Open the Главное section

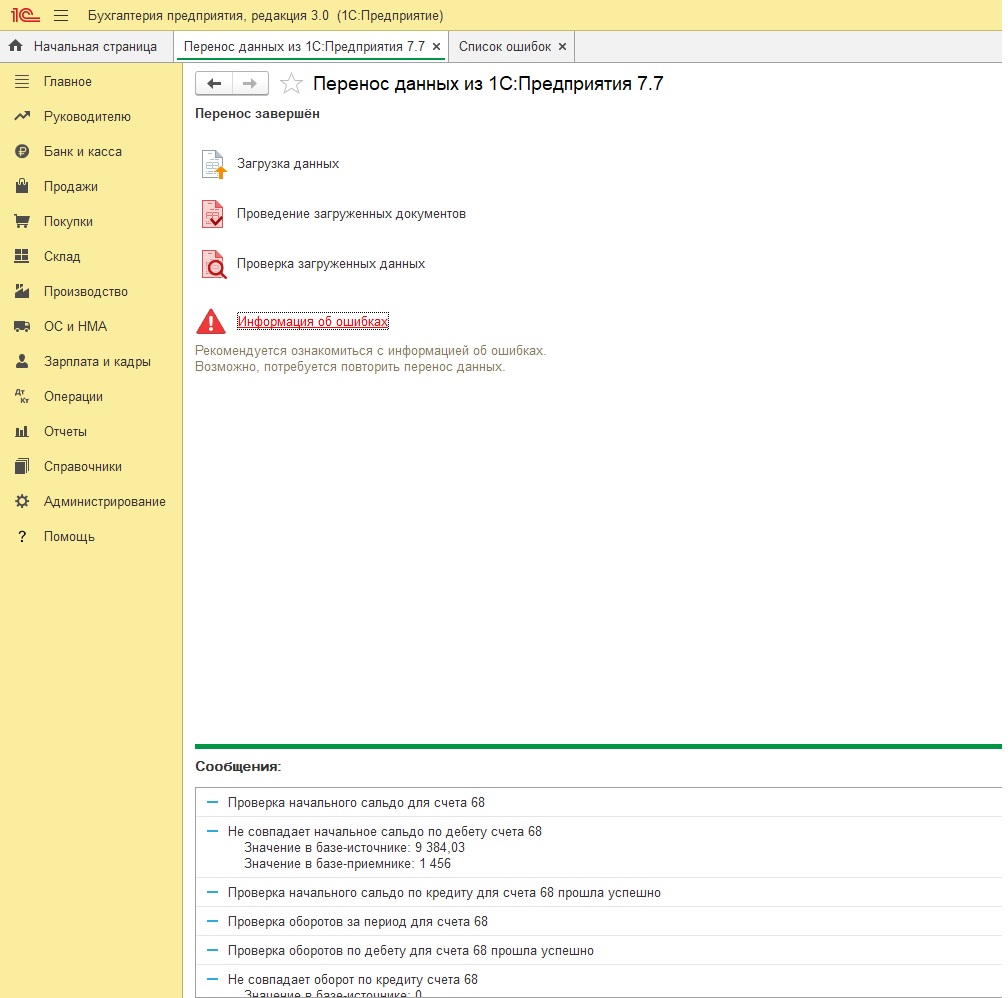(68, 82)
